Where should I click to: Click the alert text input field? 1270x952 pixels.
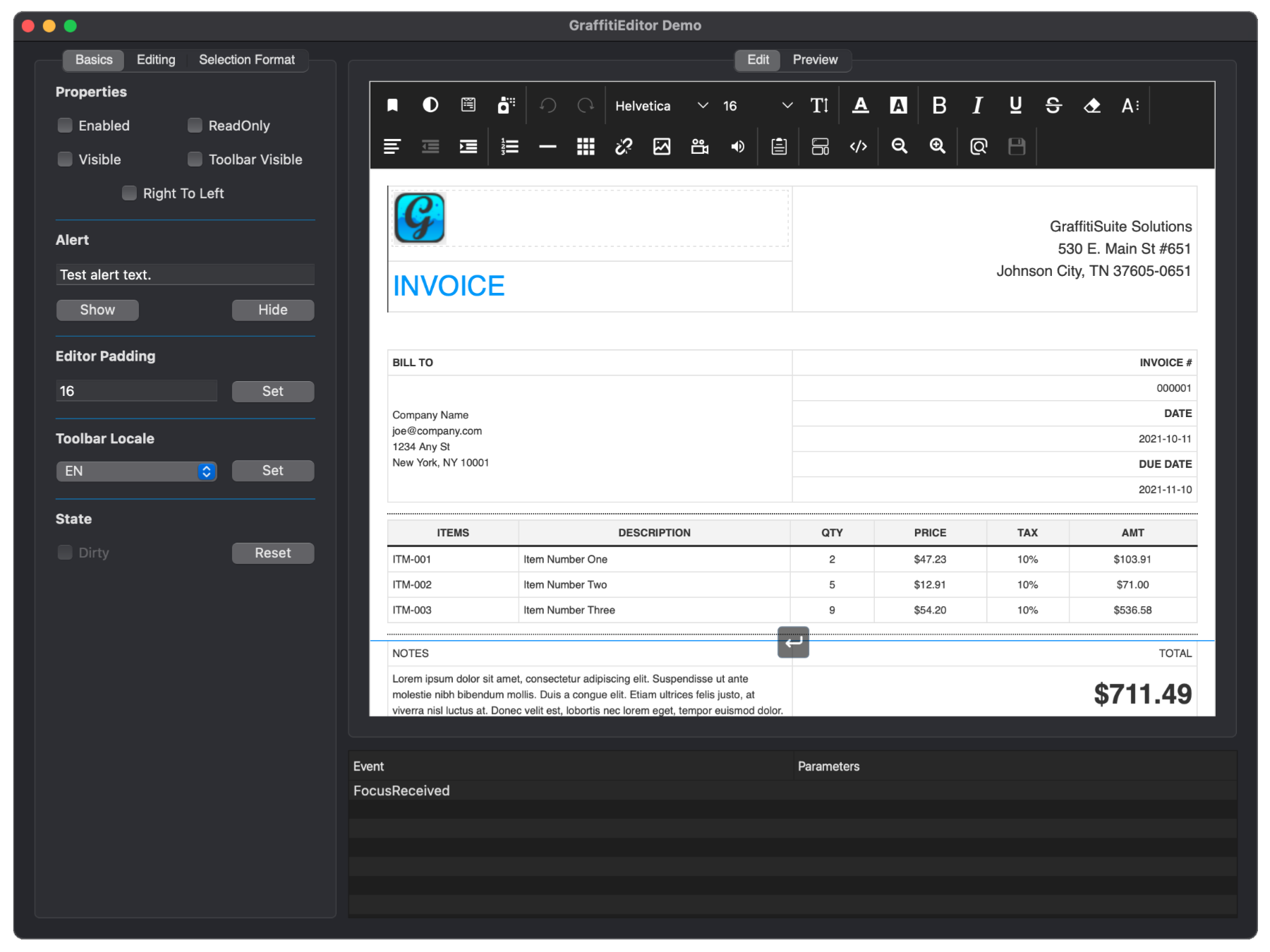pyautogui.click(x=185, y=275)
